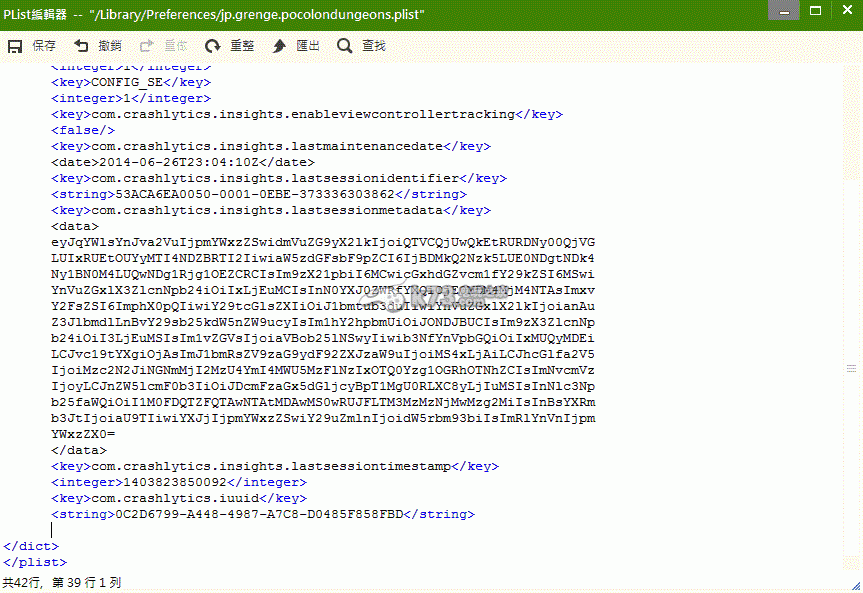Click the closing </dict> tag
This screenshot has width=863, height=593.
point(31,546)
